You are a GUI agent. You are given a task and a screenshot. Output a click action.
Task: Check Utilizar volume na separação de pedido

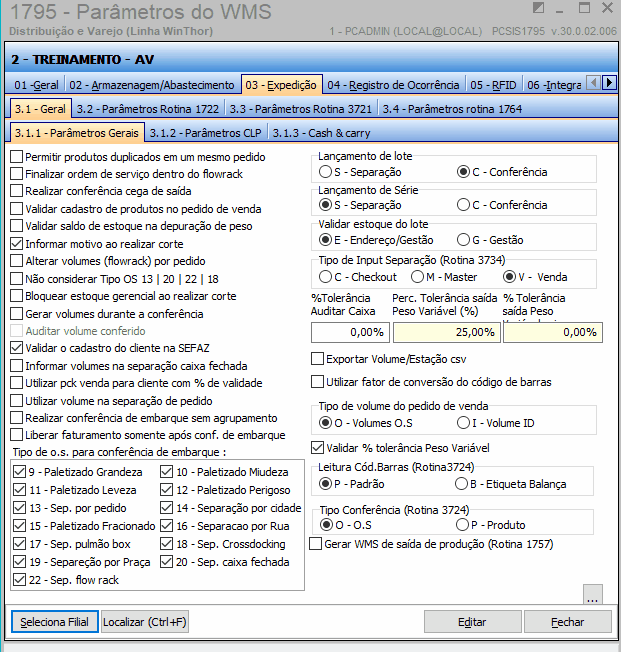point(17,400)
